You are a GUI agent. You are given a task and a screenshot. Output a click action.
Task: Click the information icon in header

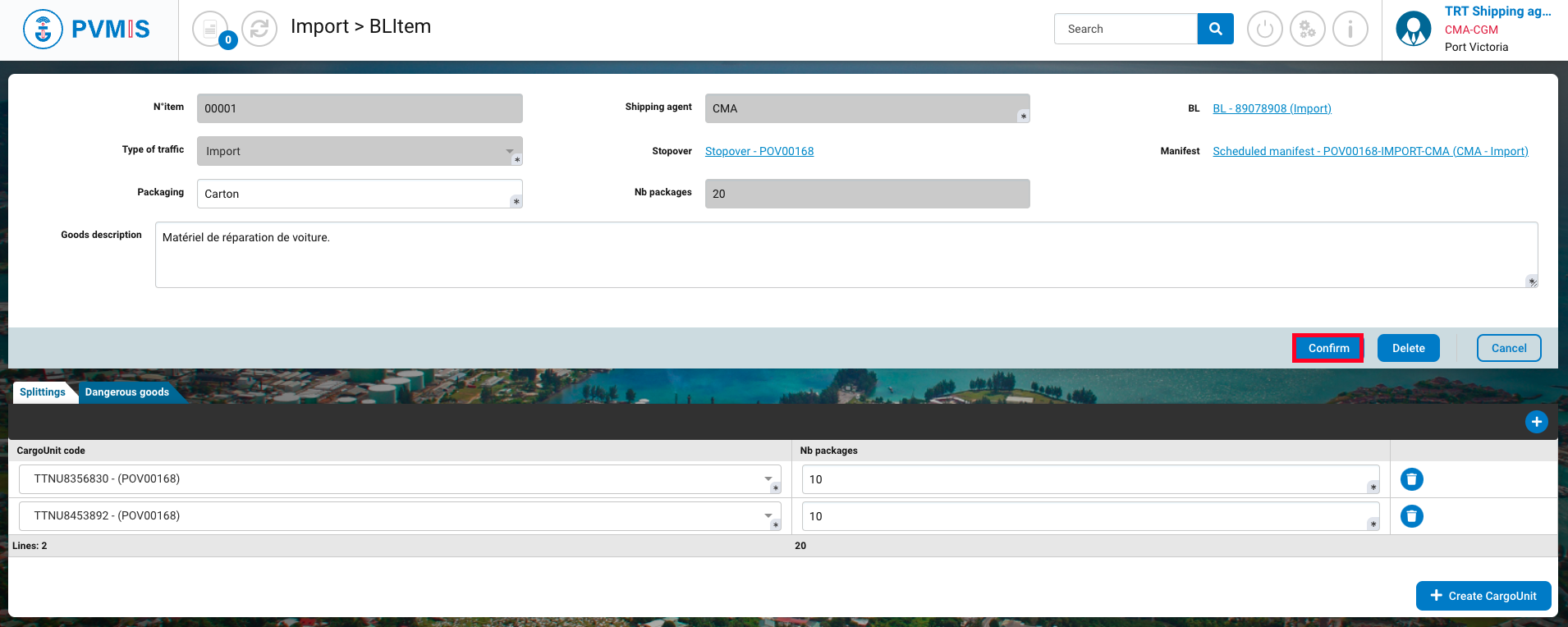(1350, 30)
